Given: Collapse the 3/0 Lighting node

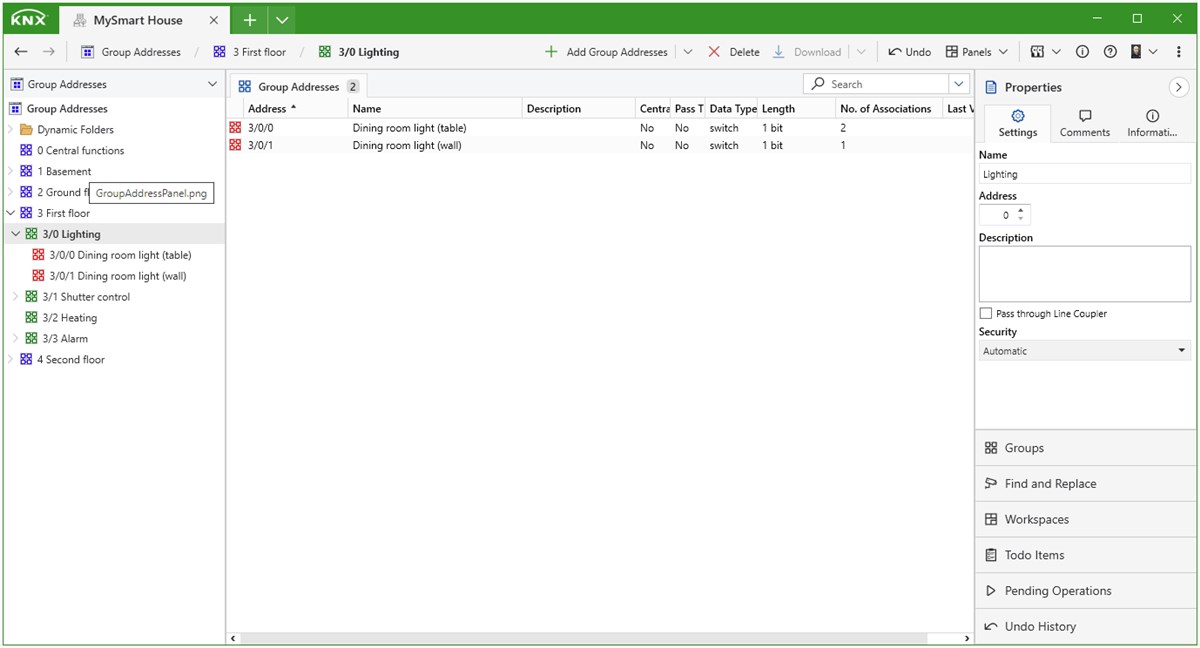Looking at the screenshot, I should click(16, 234).
